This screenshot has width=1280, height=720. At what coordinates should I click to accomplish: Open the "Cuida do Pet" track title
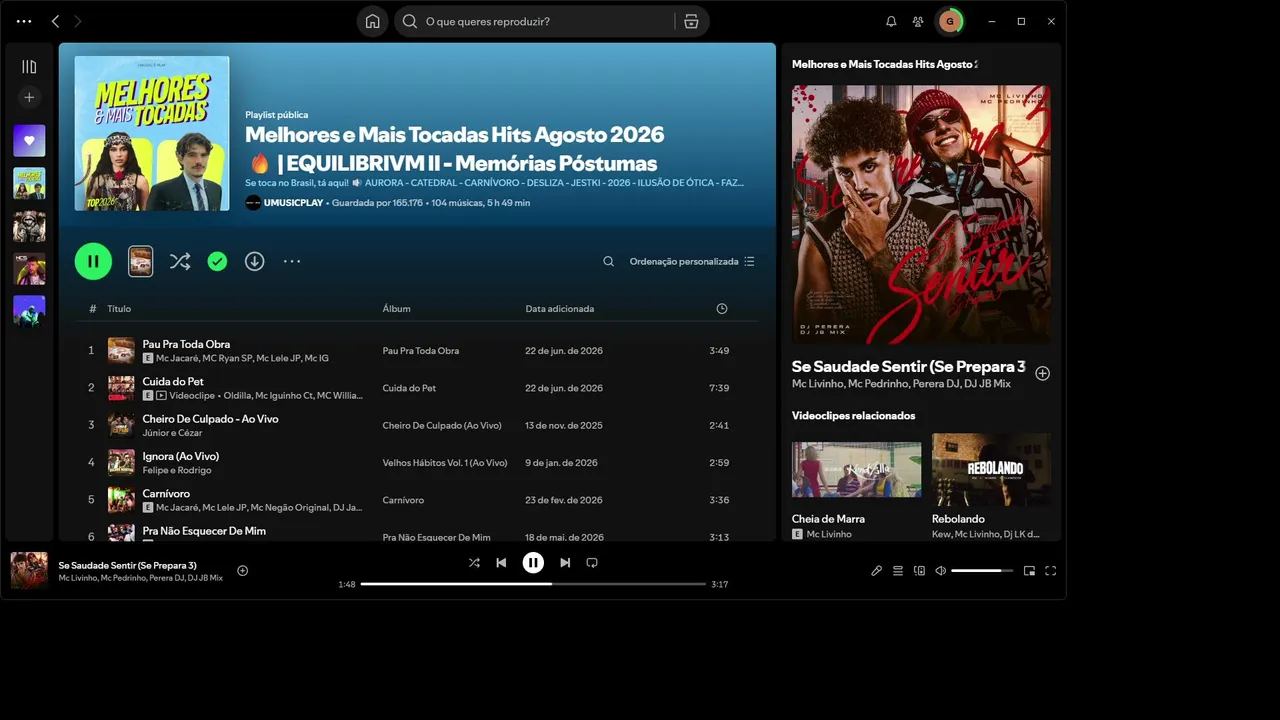click(173, 381)
